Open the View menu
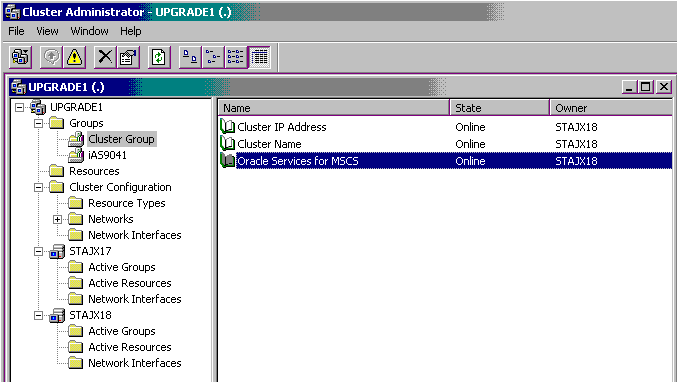The width and height of the screenshot is (677, 382). pyautogui.click(x=47, y=31)
